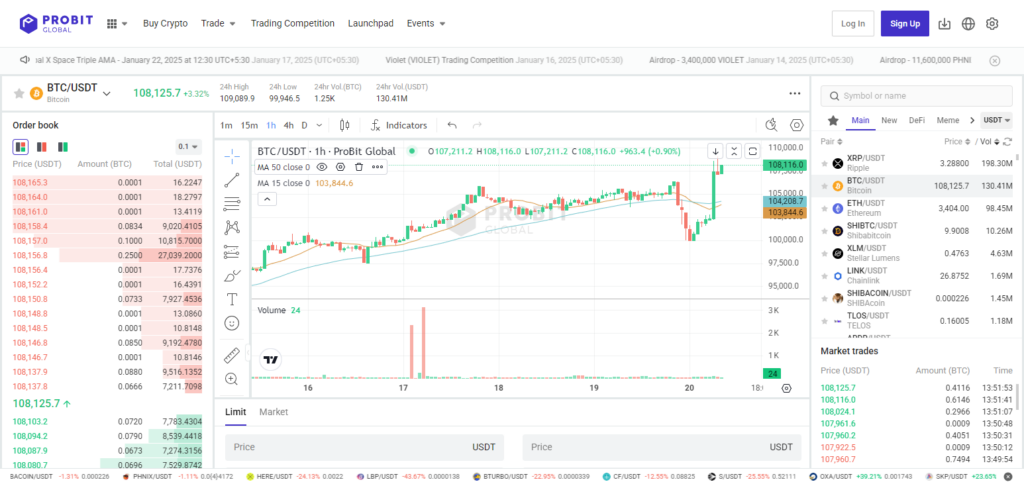Open the Trading Competition page
The height and width of the screenshot is (484, 1024).
(x=293, y=24)
